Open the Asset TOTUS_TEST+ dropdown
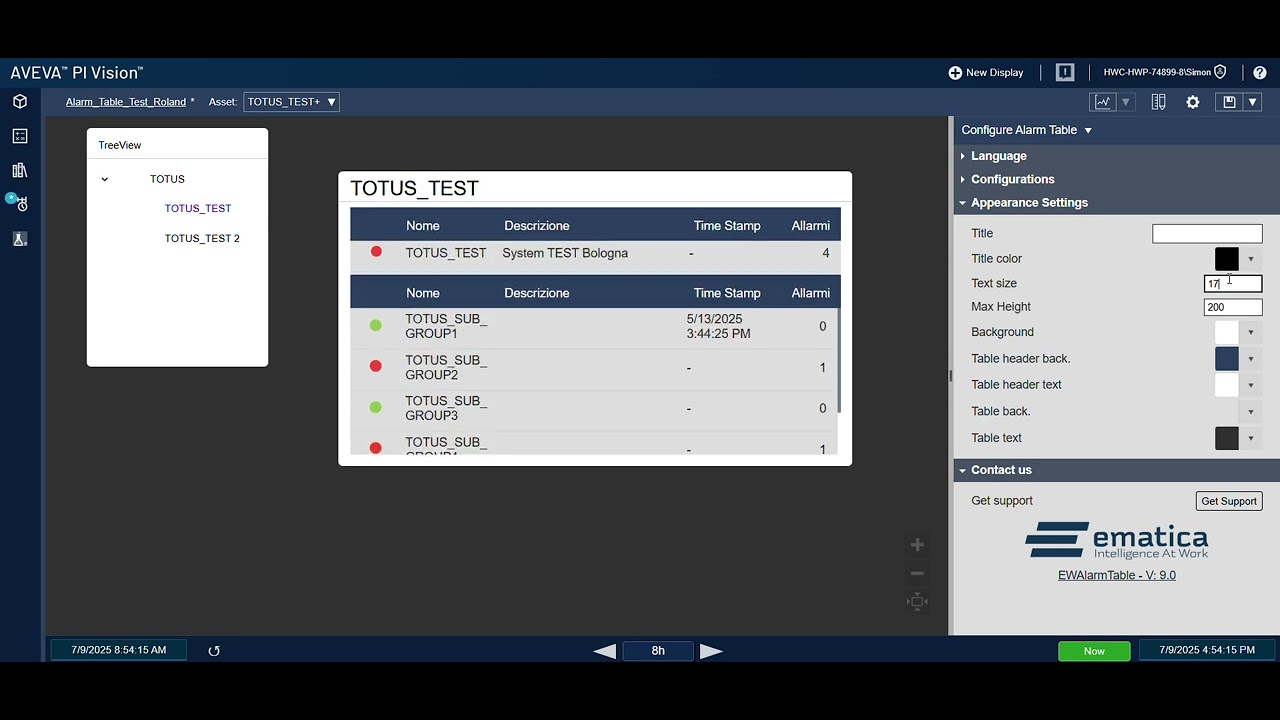Image resolution: width=1280 pixels, height=720 pixels. click(291, 102)
